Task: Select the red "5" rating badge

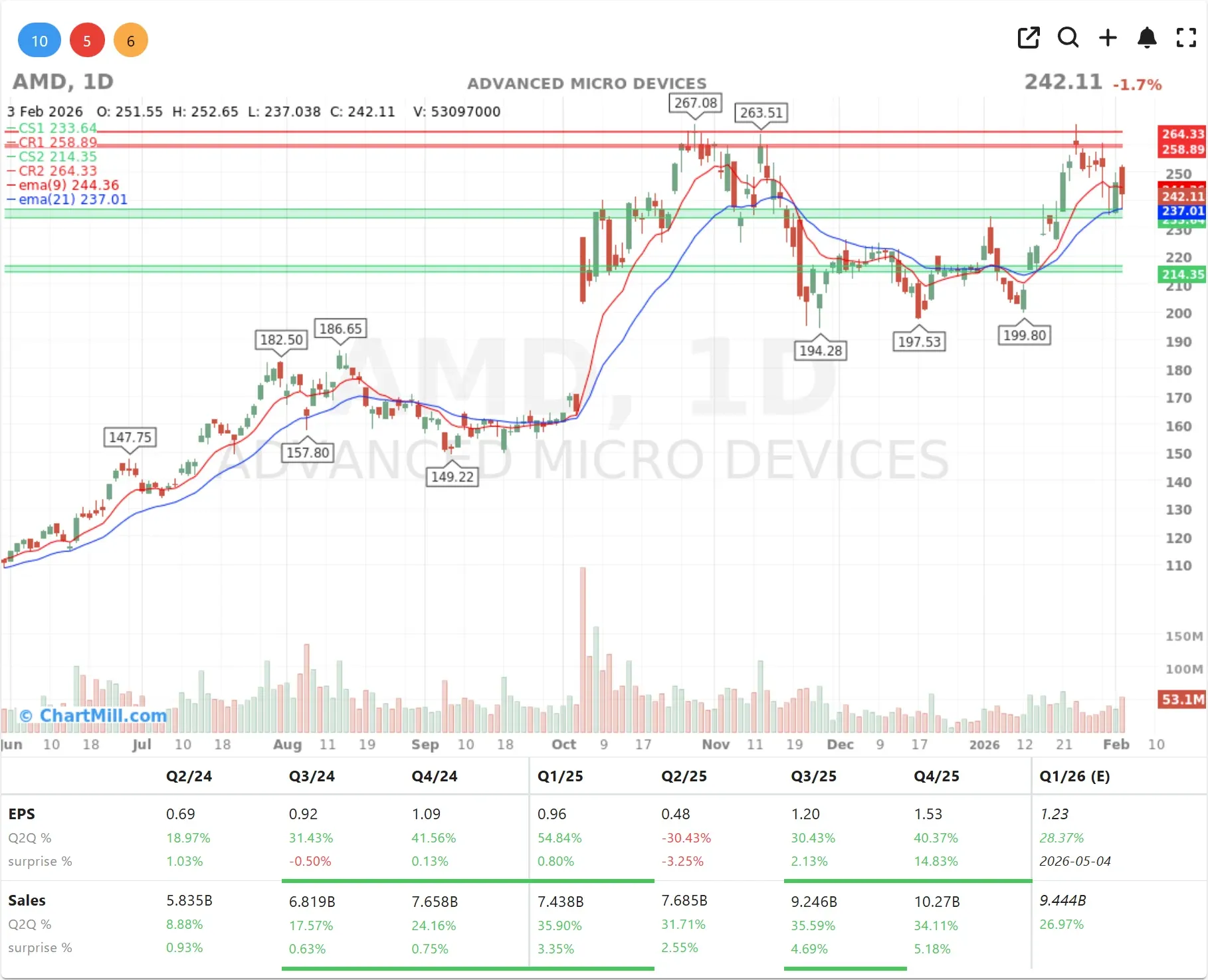Action: (87, 40)
